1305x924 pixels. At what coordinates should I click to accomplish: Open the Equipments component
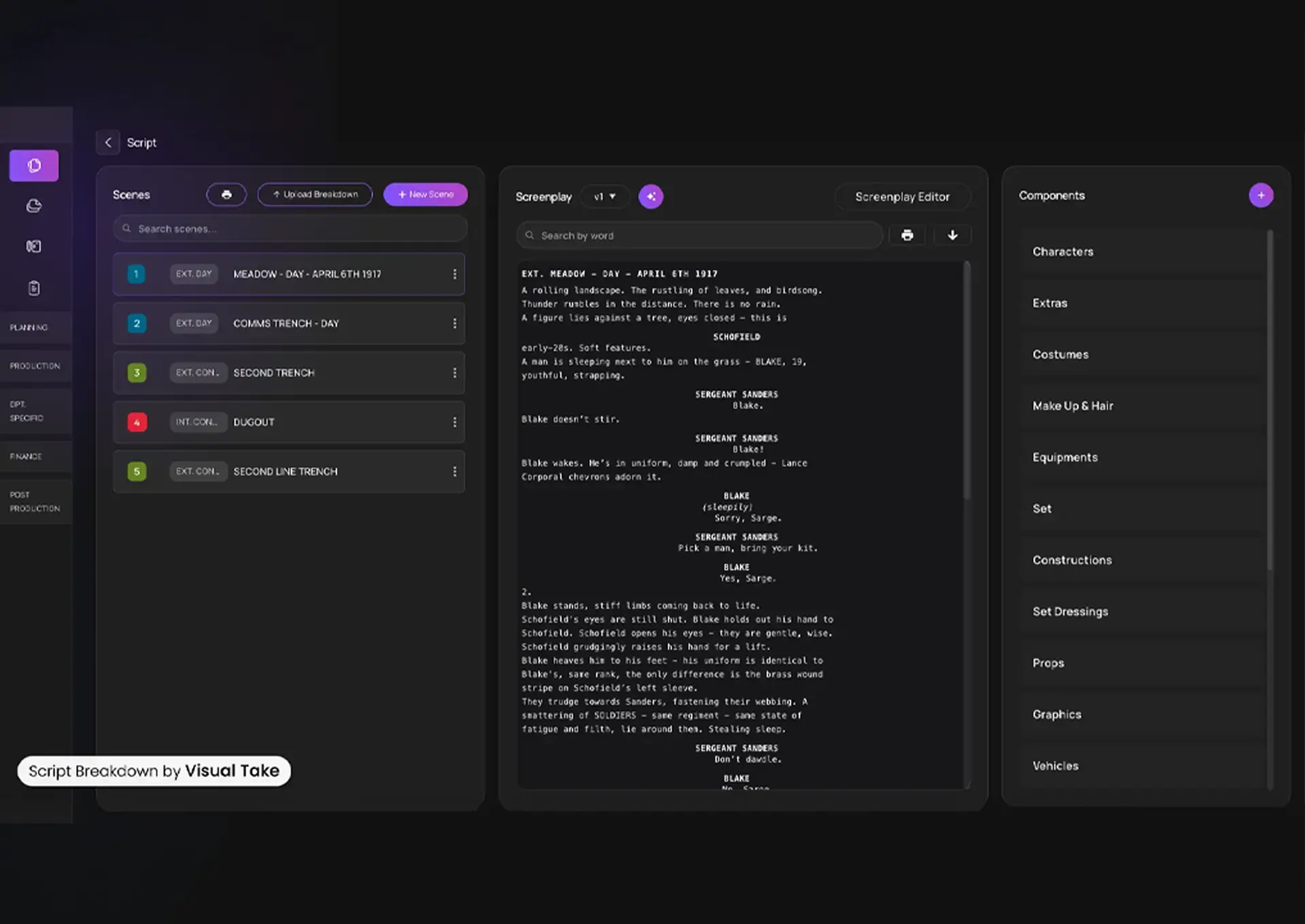click(x=1141, y=457)
